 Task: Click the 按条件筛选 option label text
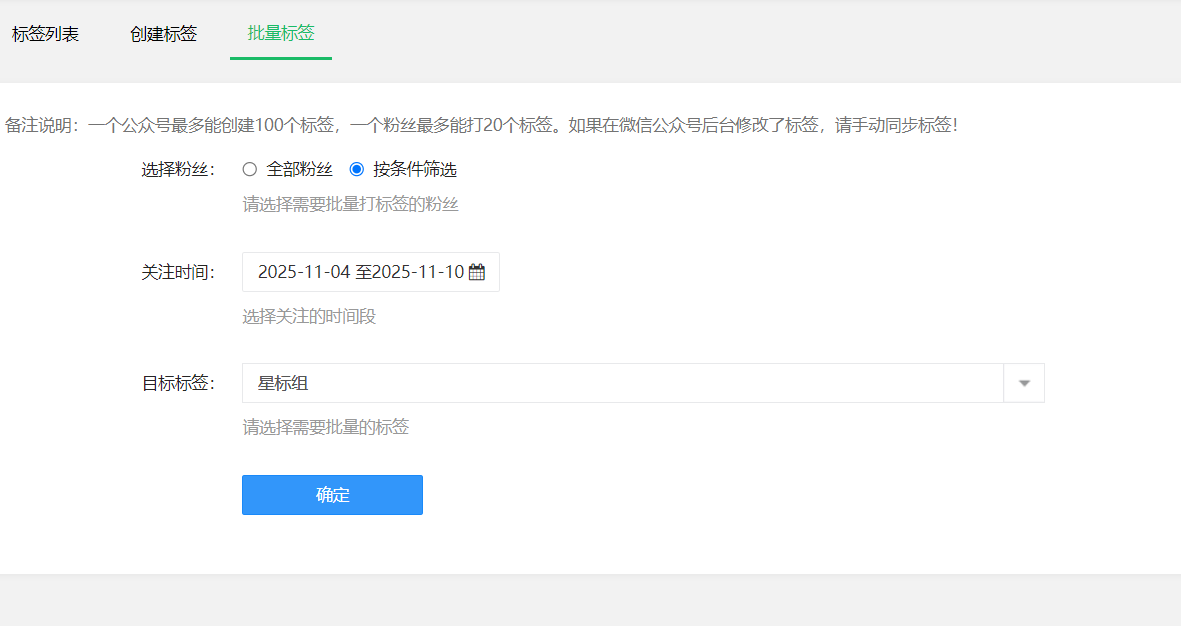point(414,170)
